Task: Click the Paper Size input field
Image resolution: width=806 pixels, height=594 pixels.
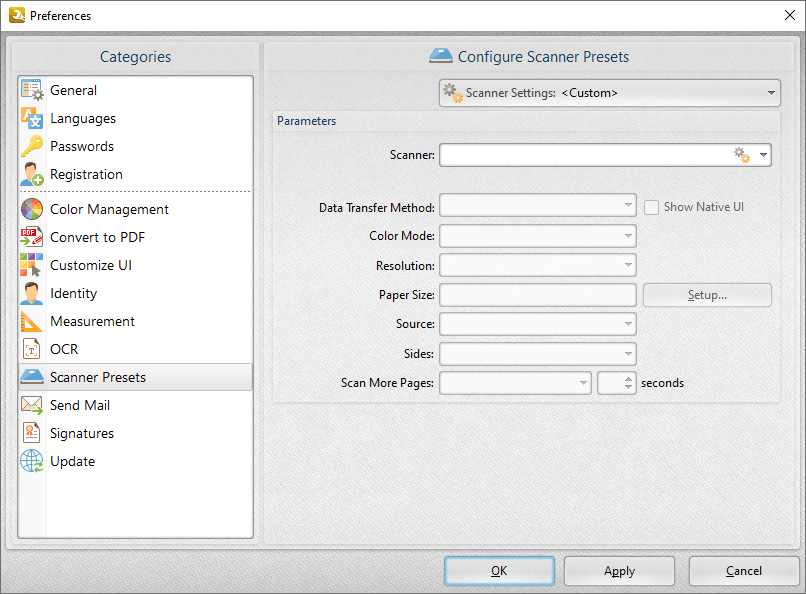Action: pyautogui.click(x=538, y=295)
